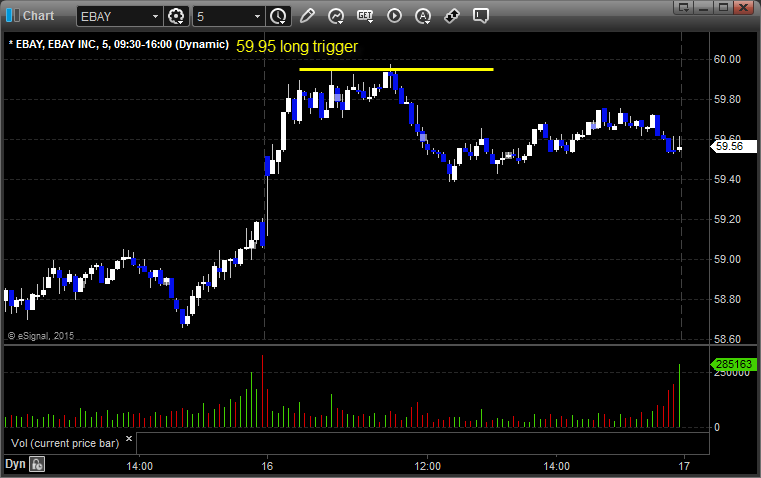Viewport: 761px width, 478px height.
Task: Minimize the Chart window
Action: pos(704,7)
